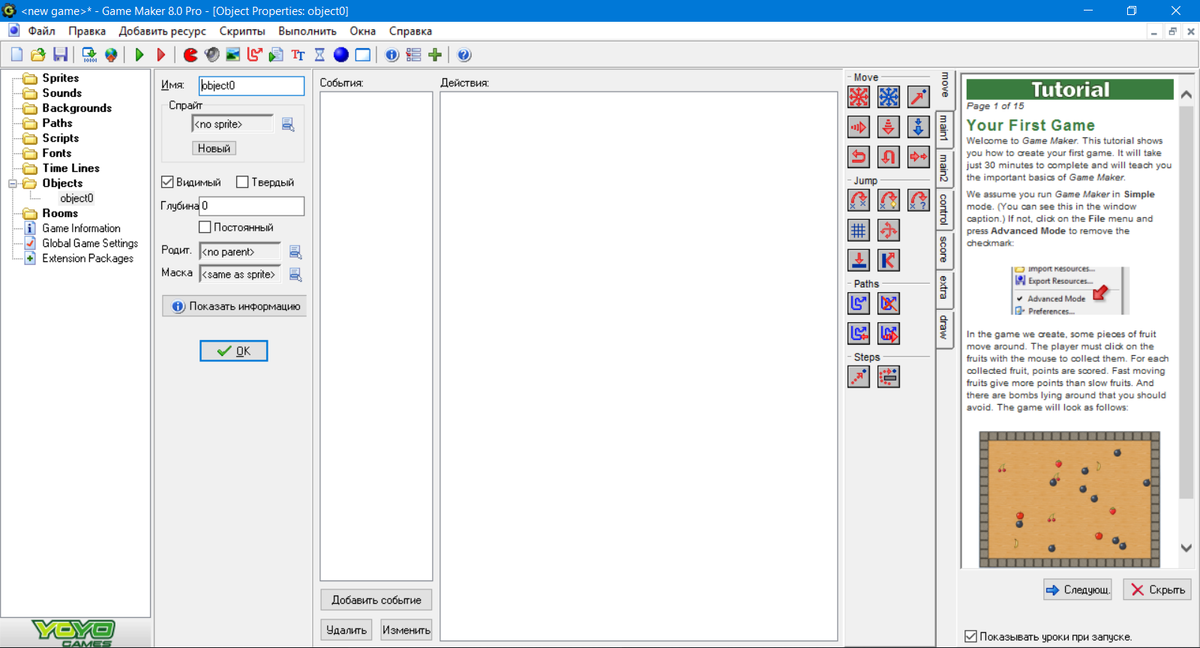Screen dimensions: 1200x648
Task: Create a sprite with the Pacman icon
Action: (190, 54)
